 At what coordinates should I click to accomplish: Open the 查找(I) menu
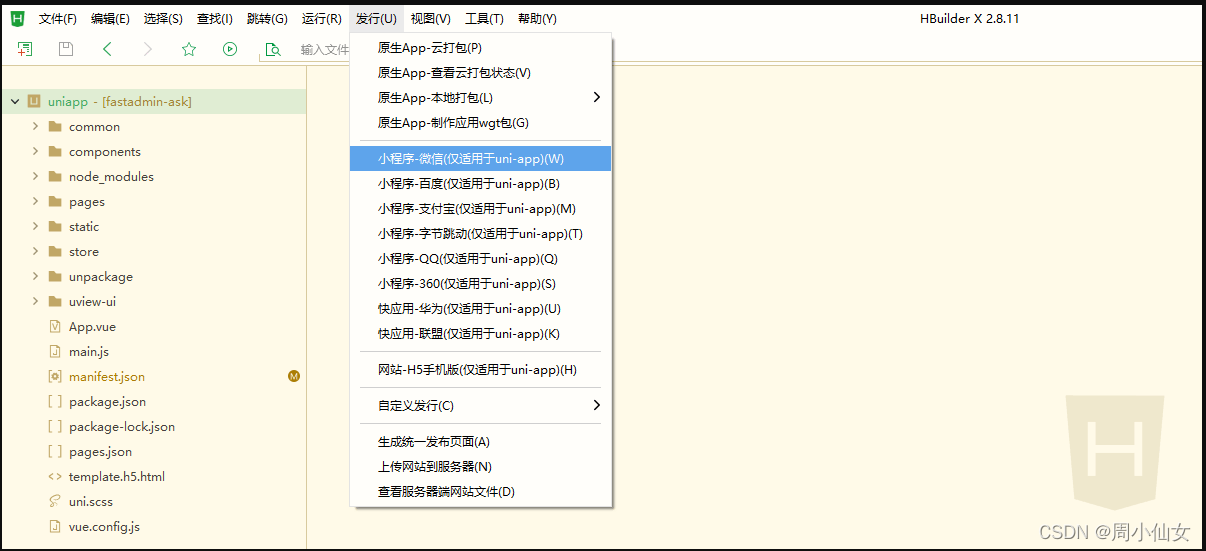pos(215,19)
